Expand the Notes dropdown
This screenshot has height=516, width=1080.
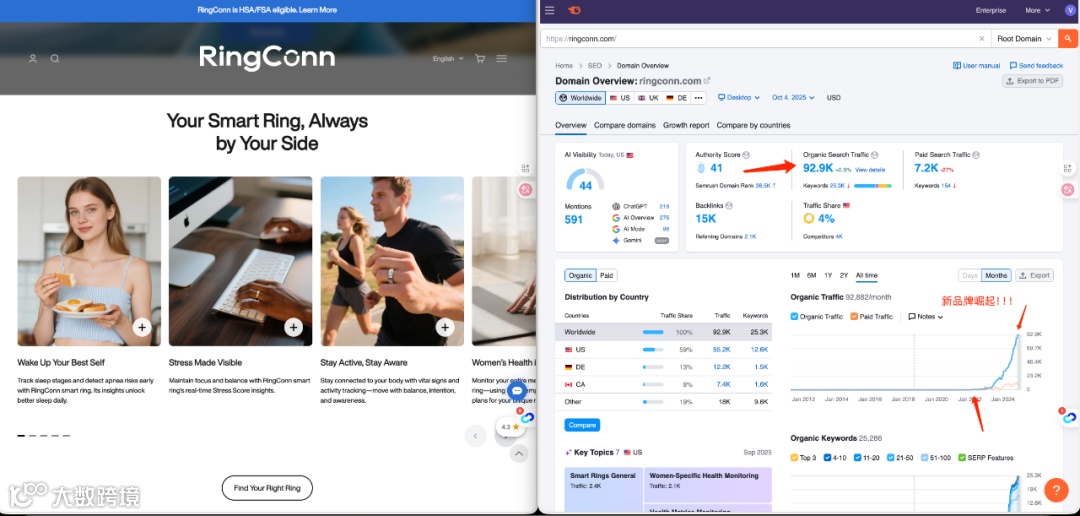point(926,316)
